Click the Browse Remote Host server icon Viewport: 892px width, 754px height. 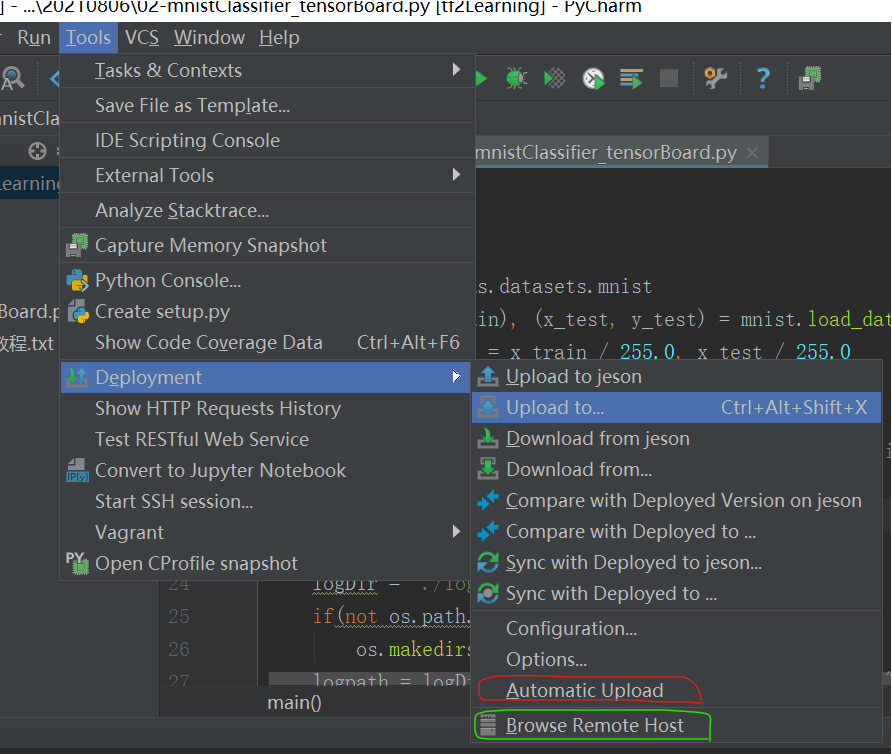(488, 725)
